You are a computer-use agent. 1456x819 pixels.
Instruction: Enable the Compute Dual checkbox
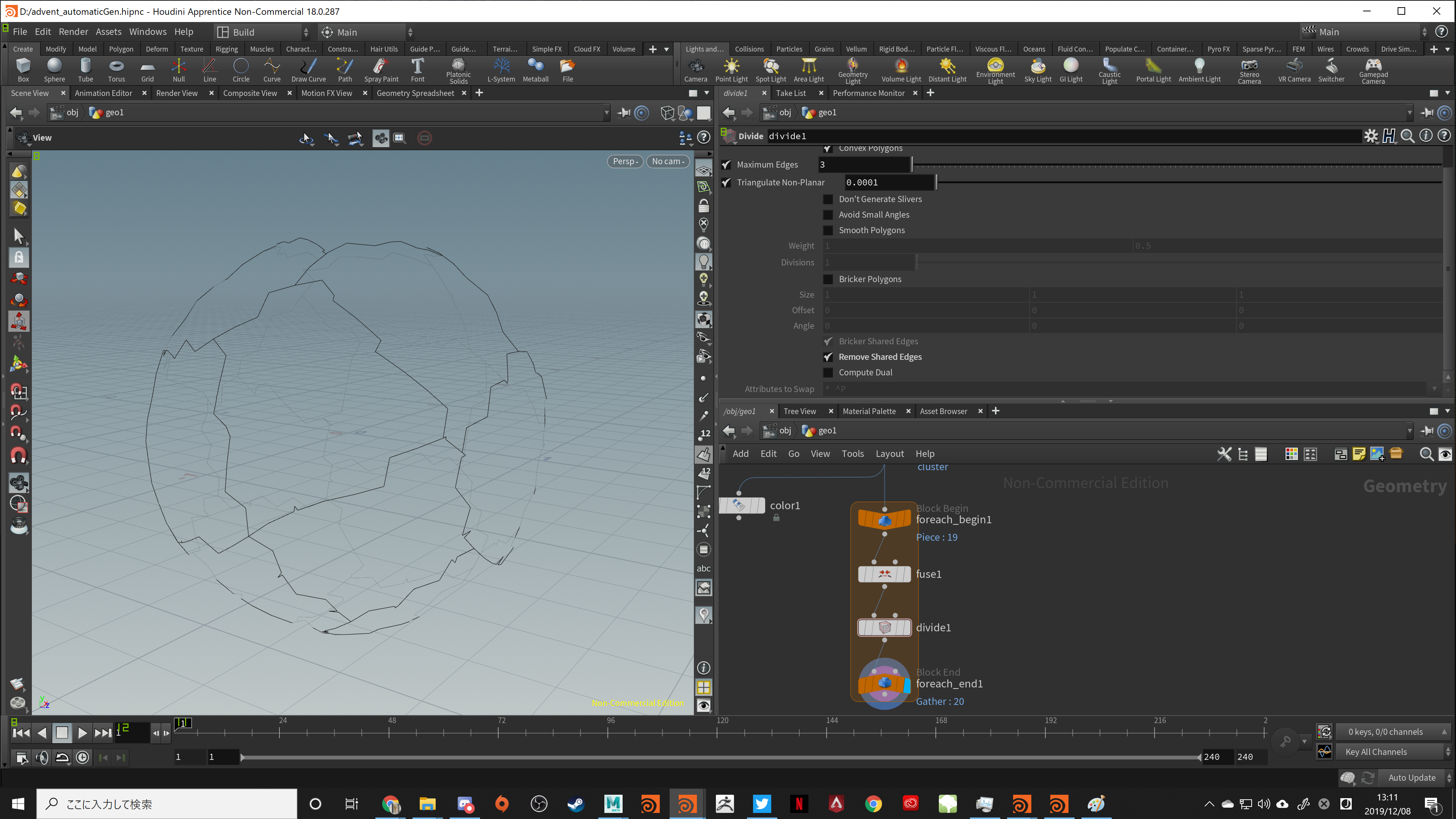[x=828, y=372]
